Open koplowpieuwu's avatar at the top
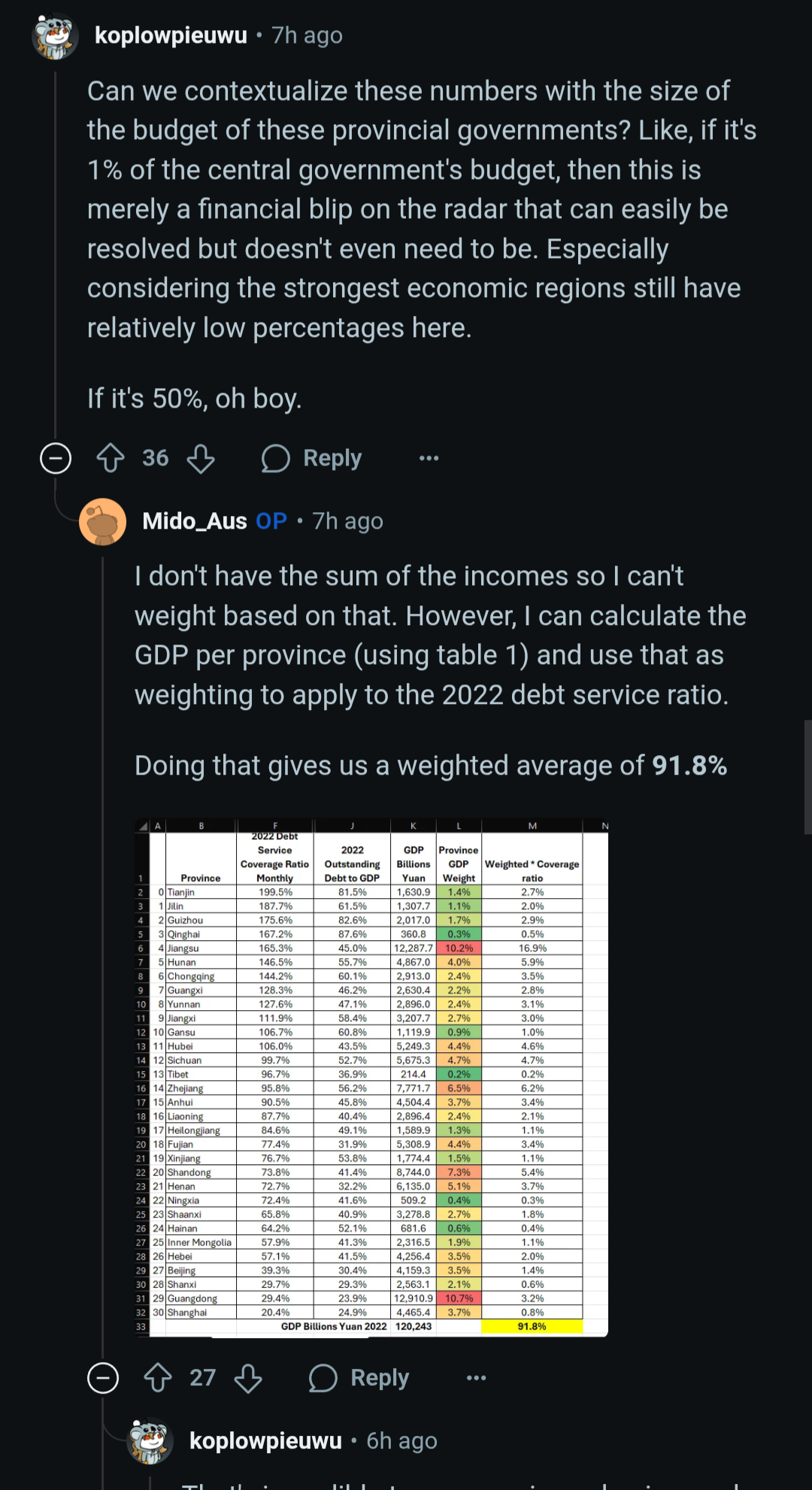 point(55,35)
